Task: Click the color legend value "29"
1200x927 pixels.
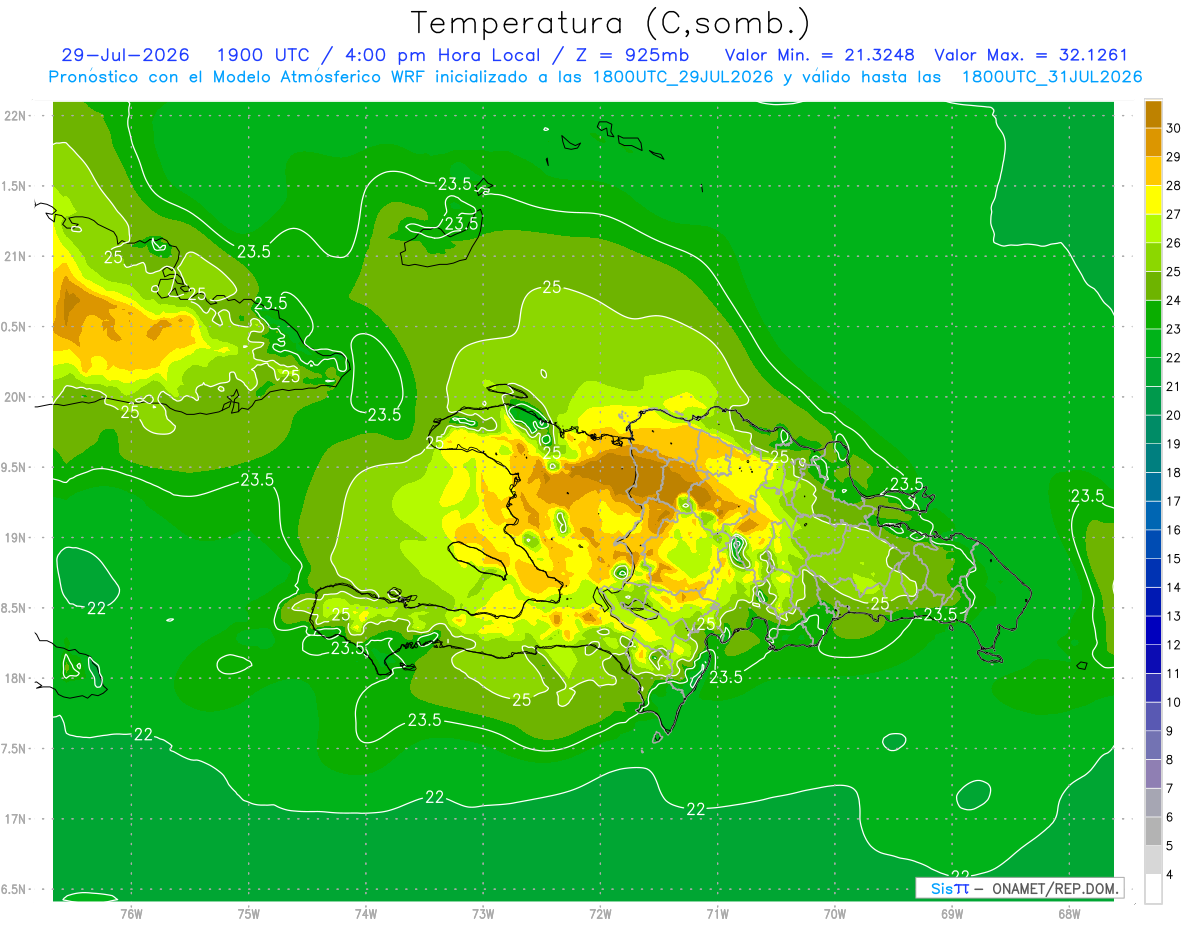Action: click(x=1174, y=157)
